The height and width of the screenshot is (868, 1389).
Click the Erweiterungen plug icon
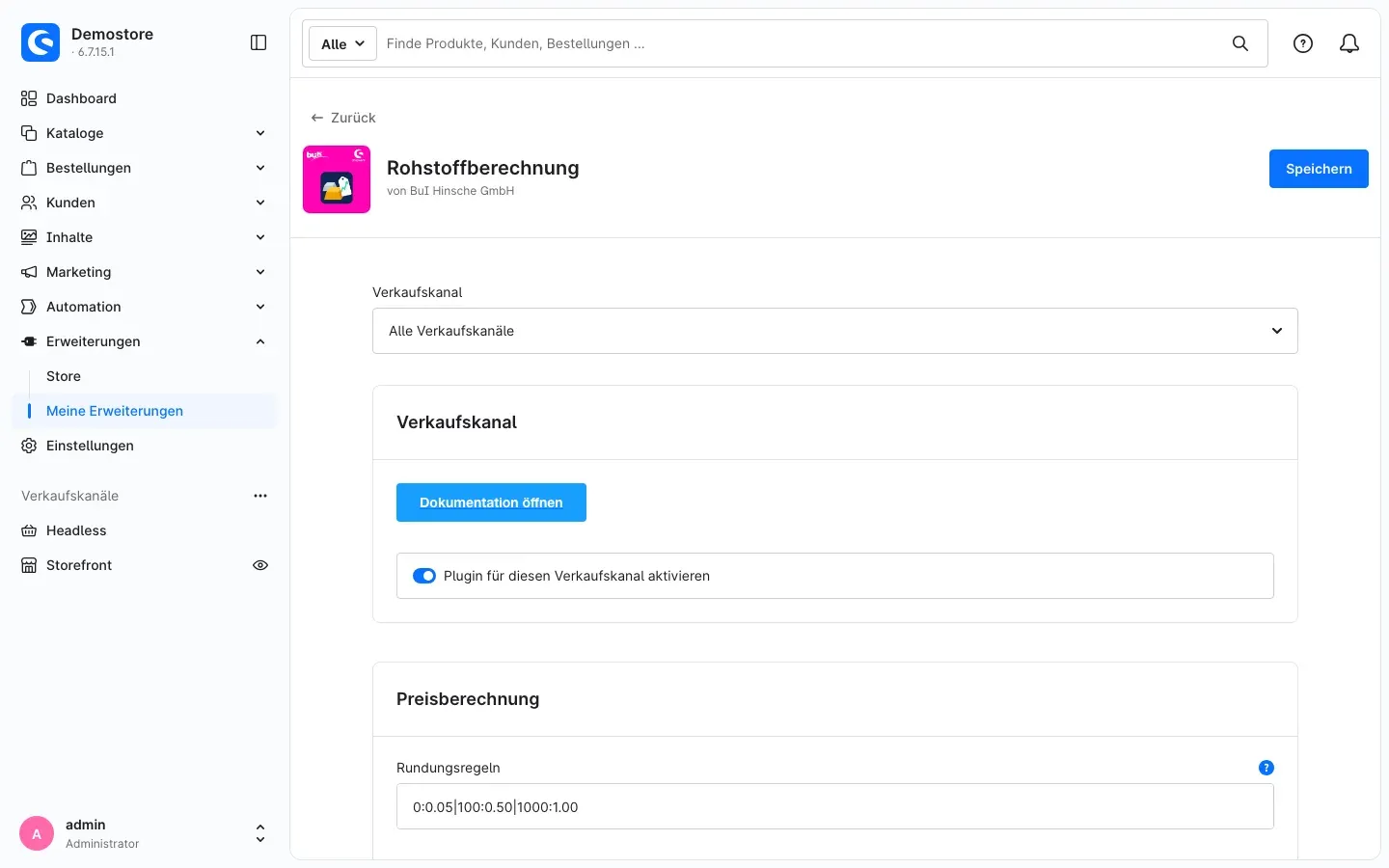click(29, 341)
